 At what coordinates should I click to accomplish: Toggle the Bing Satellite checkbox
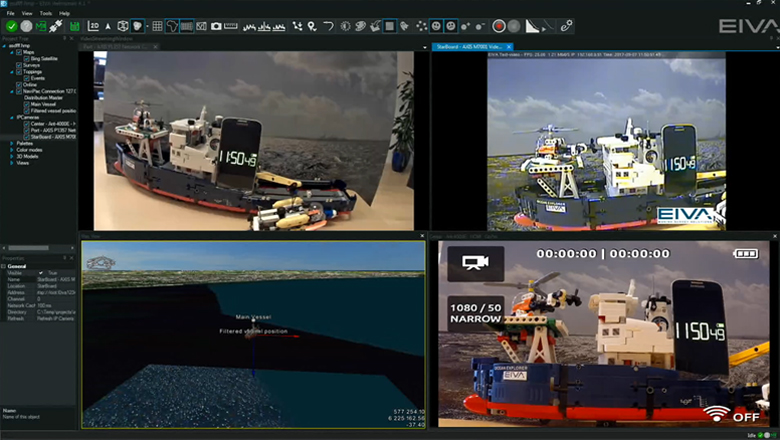[27, 59]
